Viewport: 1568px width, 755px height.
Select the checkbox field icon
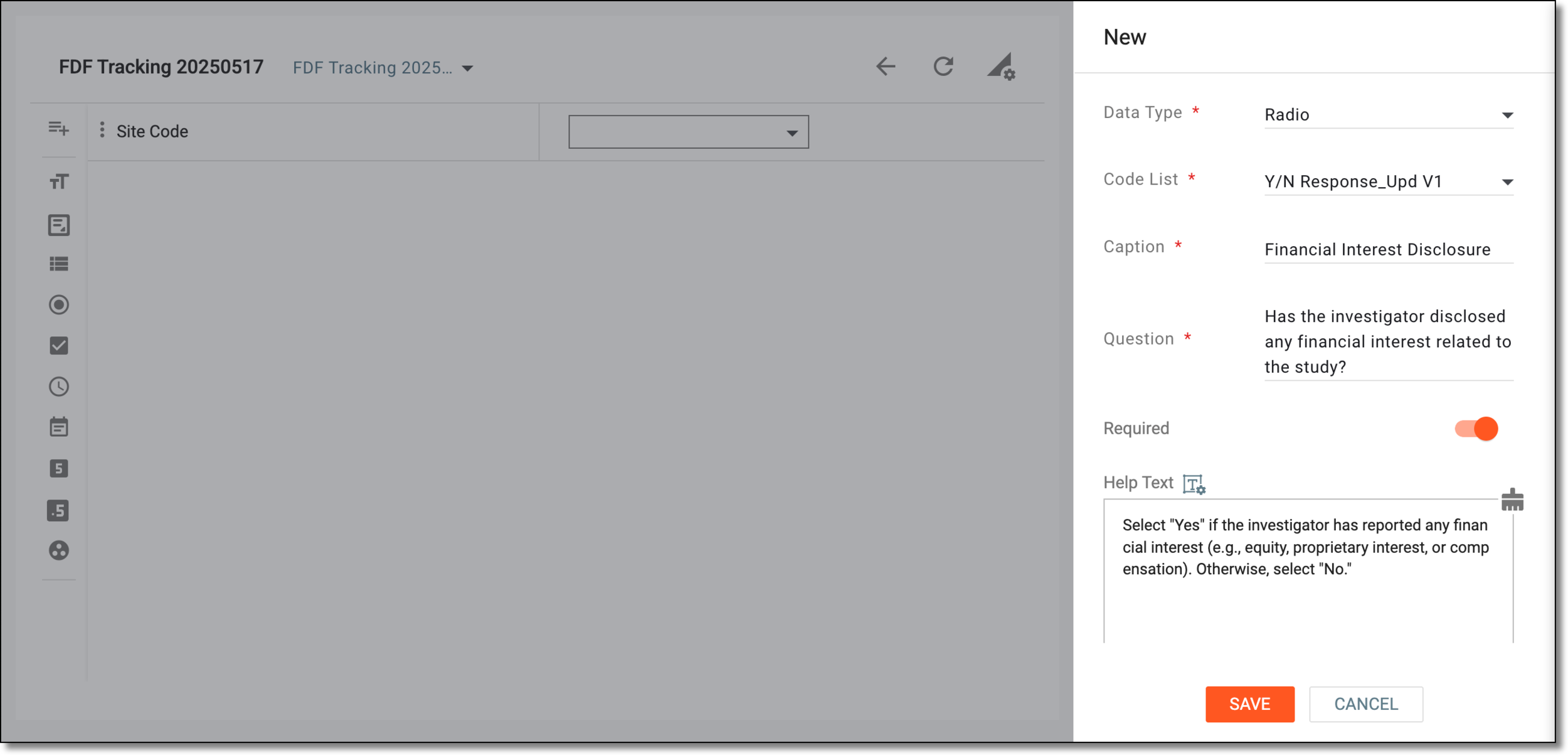(x=59, y=346)
